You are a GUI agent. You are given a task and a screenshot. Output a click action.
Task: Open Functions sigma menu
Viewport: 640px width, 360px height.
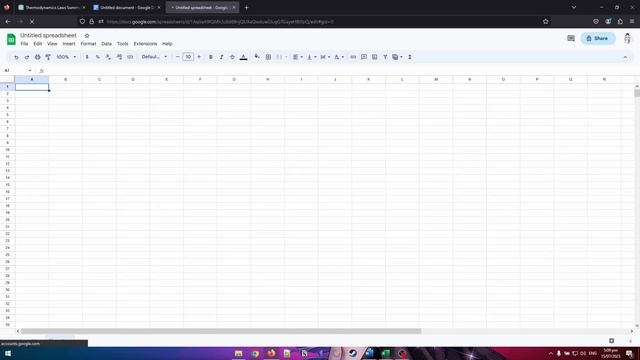click(410, 57)
